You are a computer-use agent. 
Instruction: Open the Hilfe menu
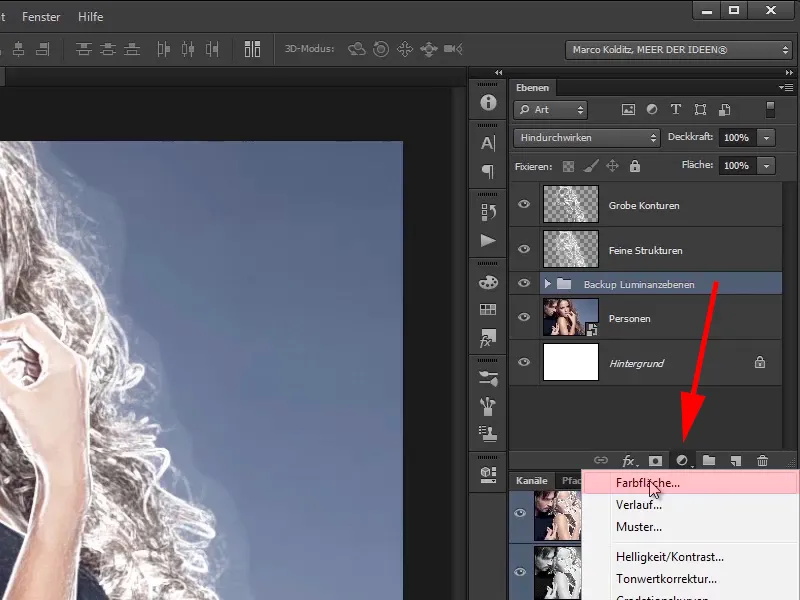click(x=90, y=17)
